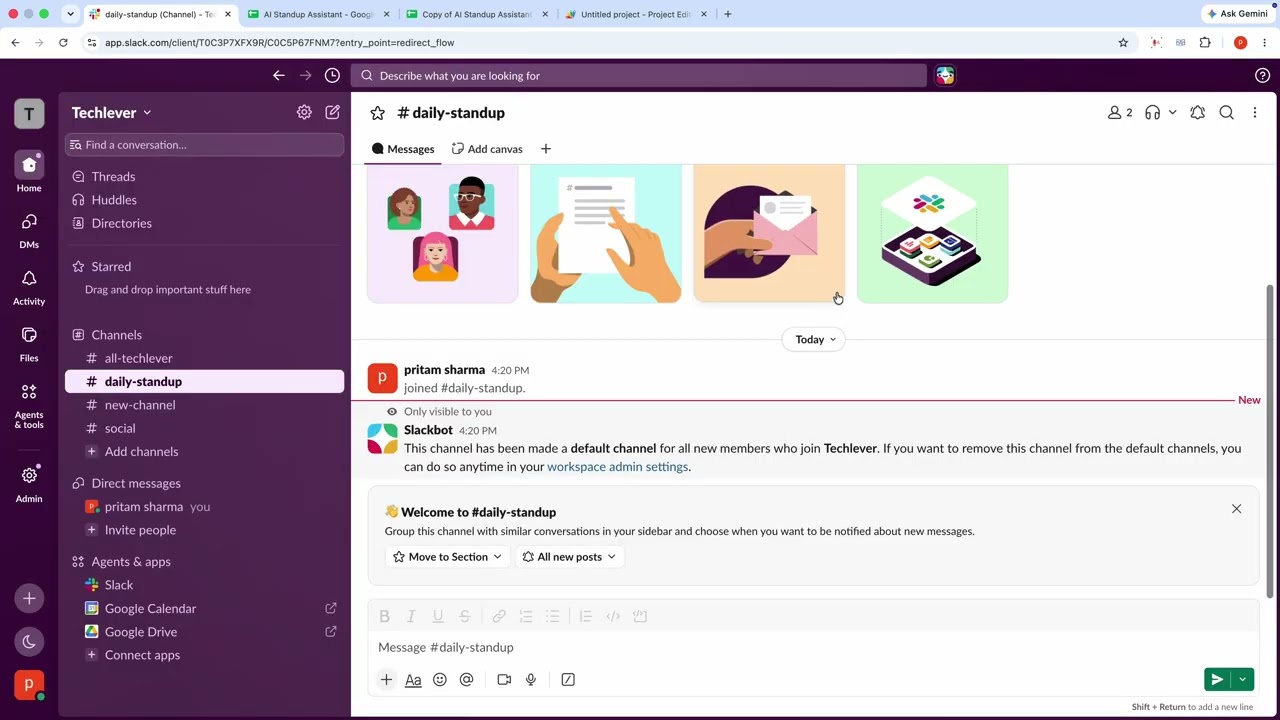The image size is (1280, 720).
Task: Click Invite people in sidebar
Action: (204, 530)
